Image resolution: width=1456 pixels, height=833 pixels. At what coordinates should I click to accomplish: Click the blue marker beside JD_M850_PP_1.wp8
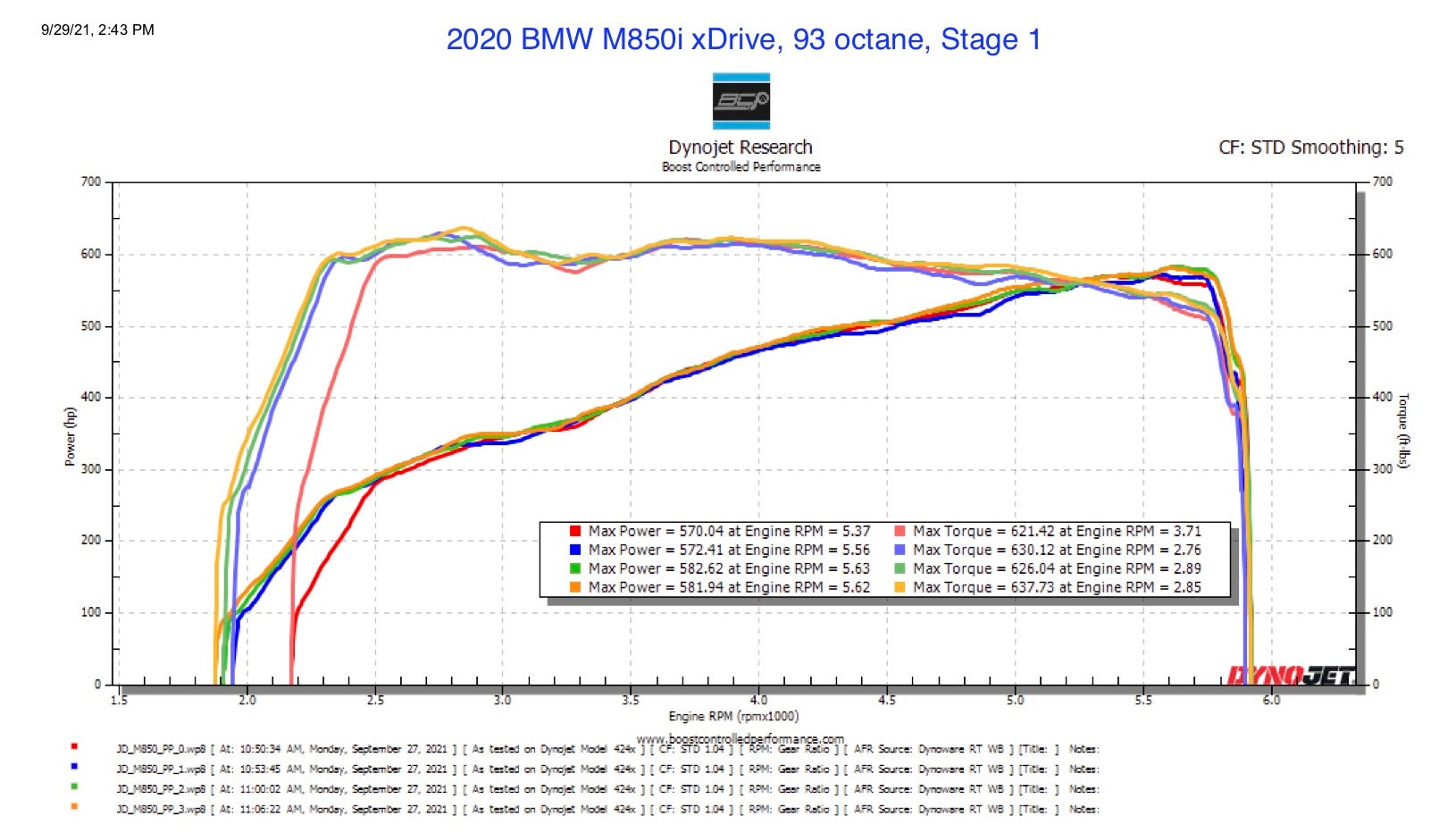[74, 766]
